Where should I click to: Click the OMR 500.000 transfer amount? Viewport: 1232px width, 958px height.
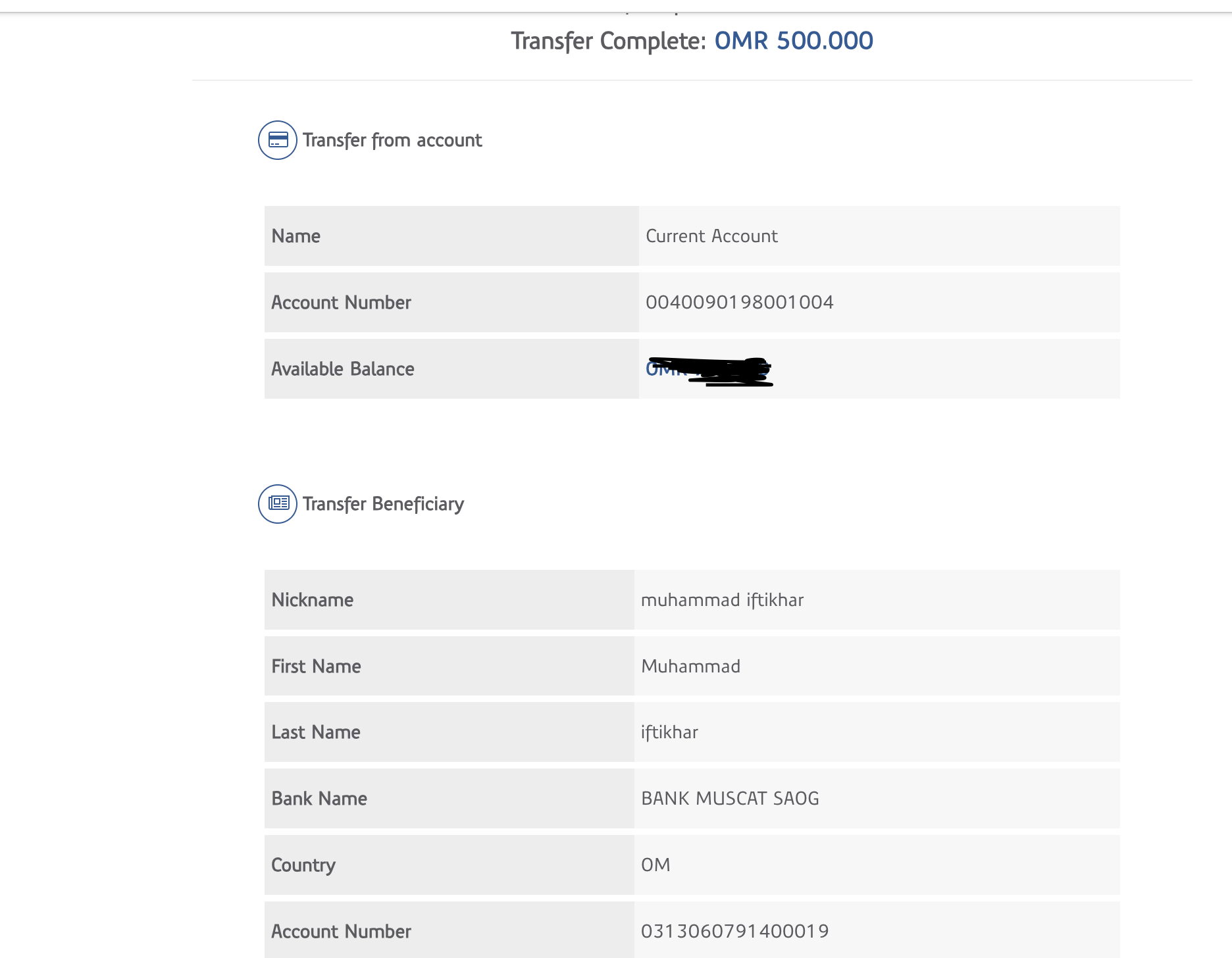(794, 41)
